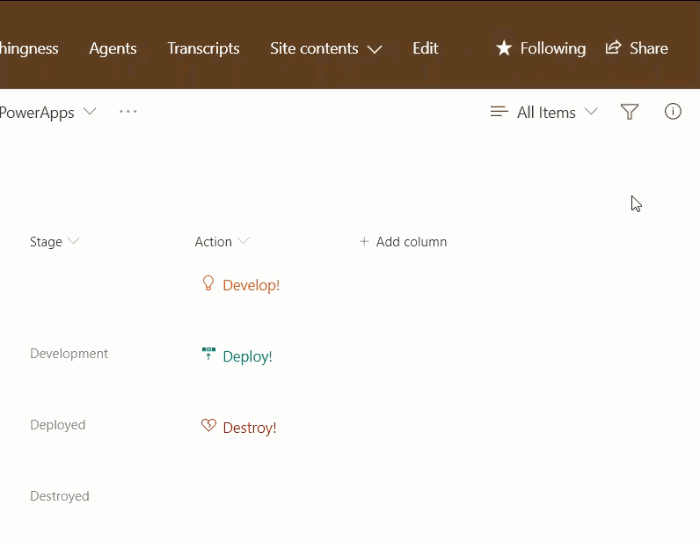Open the Agents navigation item

[x=113, y=48]
